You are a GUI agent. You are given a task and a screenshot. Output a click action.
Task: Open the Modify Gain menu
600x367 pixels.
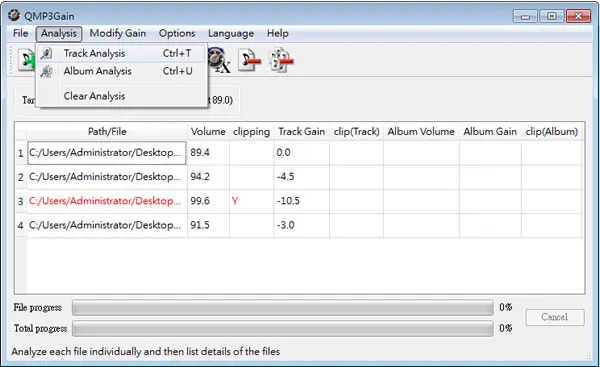(x=117, y=33)
